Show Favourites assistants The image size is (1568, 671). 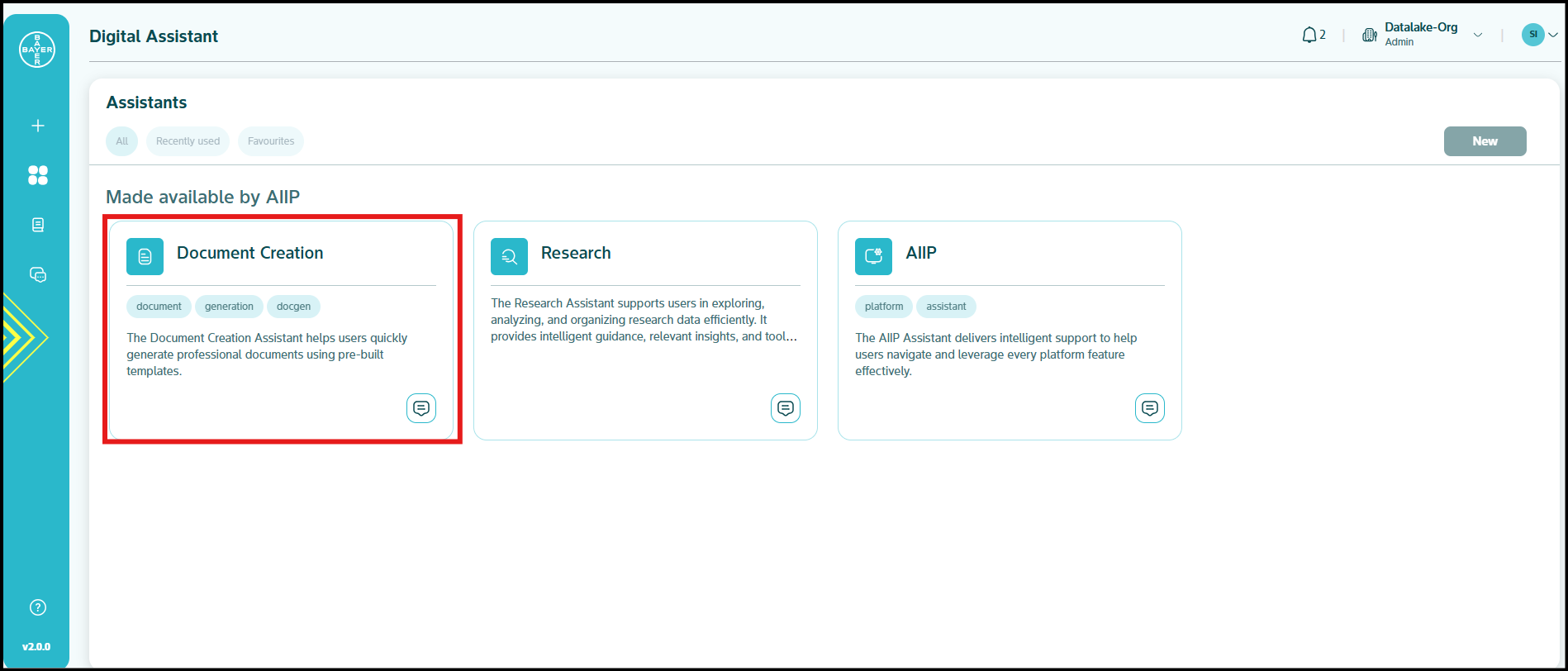click(271, 141)
